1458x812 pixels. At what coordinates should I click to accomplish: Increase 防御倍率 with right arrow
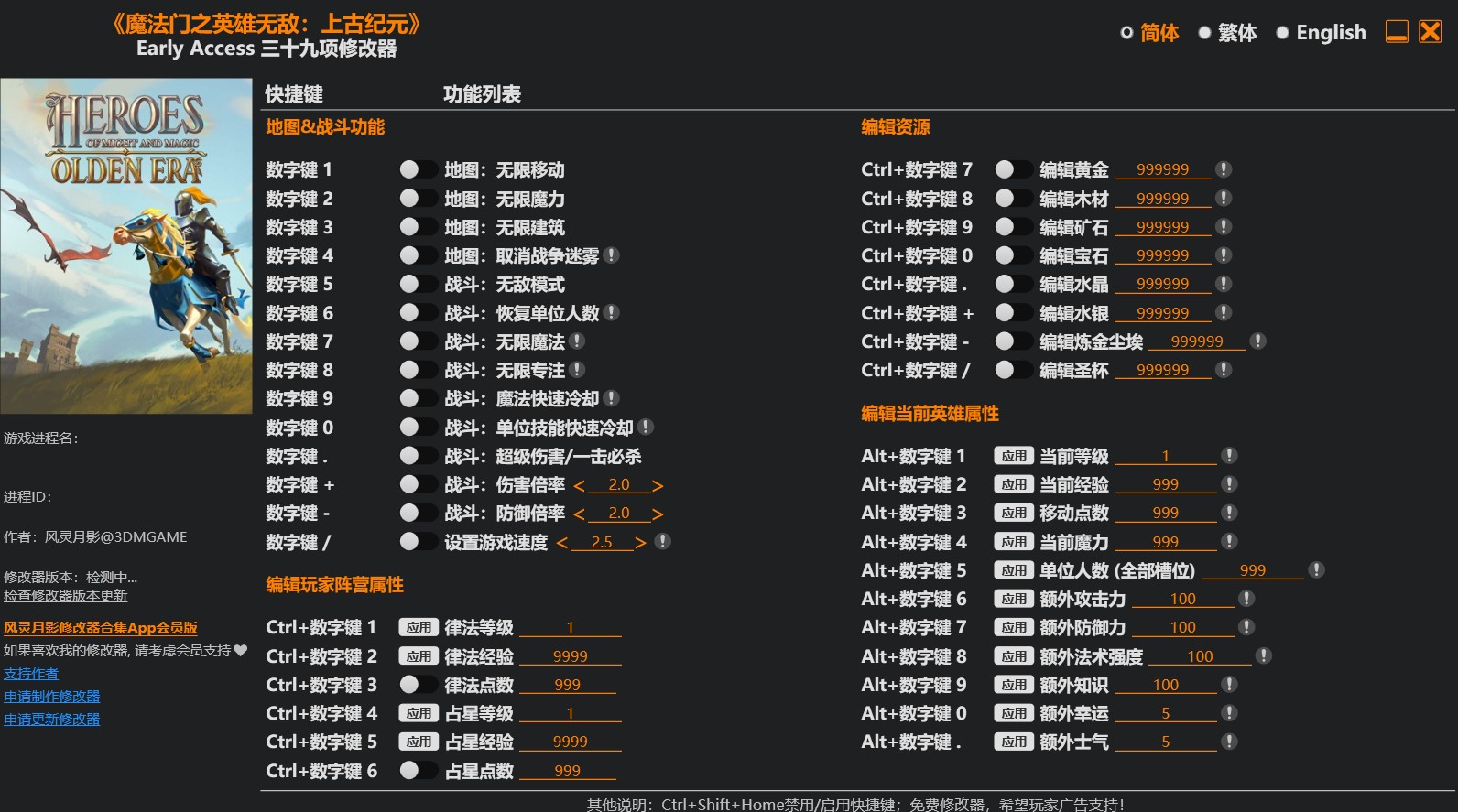[x=658, y=514]
